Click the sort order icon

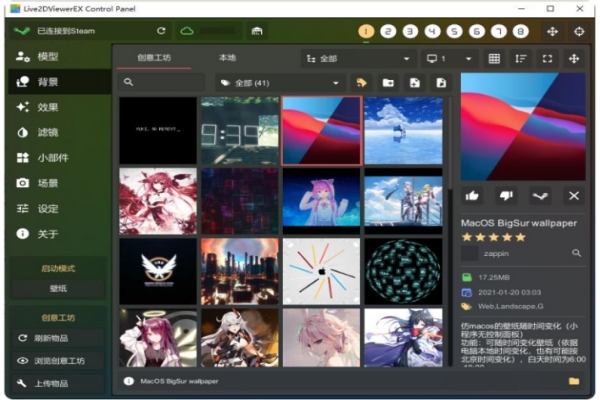pyautogui.click(x=521, y=59)
